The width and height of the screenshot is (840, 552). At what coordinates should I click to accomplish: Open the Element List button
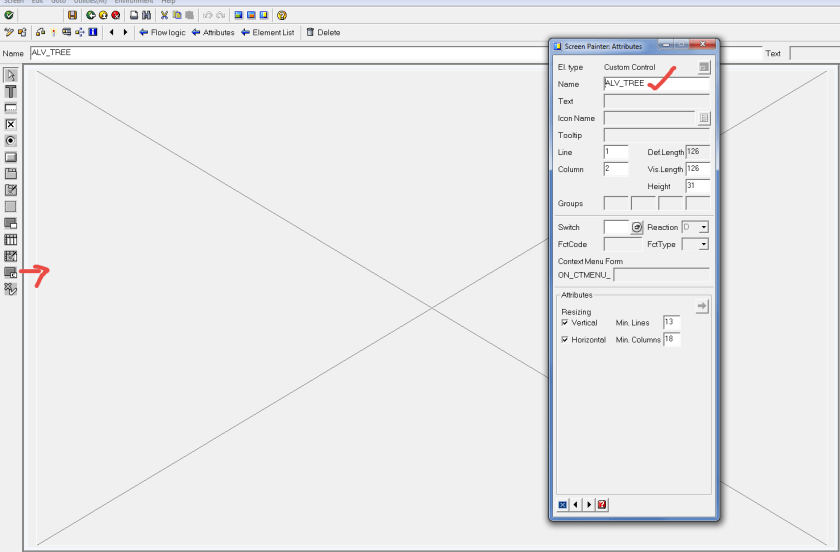pyautogui.click(x=267, y=32)
